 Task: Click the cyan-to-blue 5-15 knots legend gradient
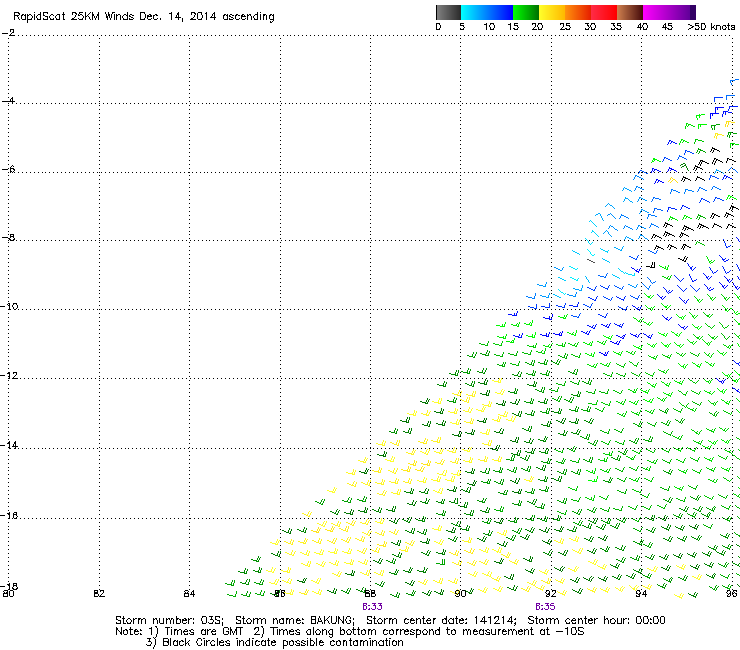(x=487, y=12)
